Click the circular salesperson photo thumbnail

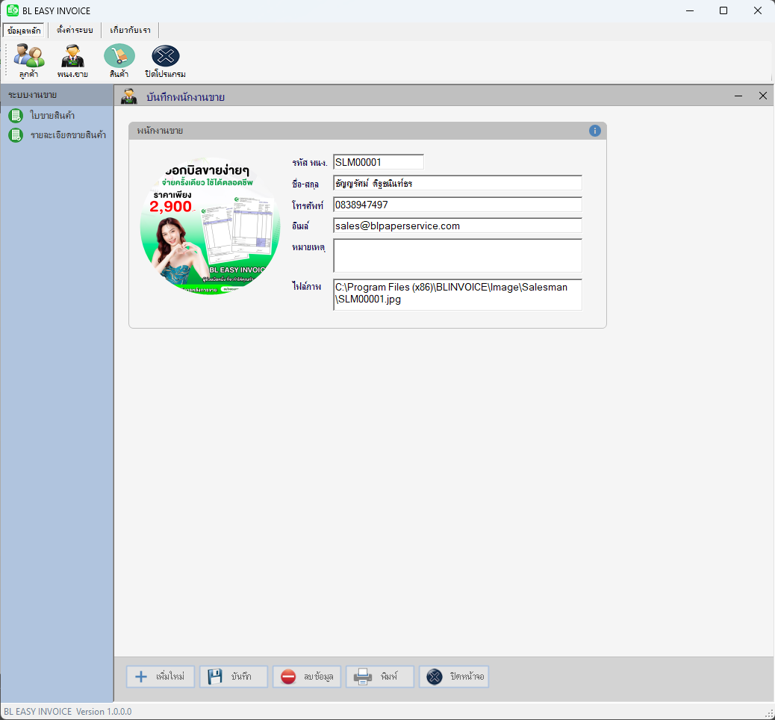click(210, 225)
